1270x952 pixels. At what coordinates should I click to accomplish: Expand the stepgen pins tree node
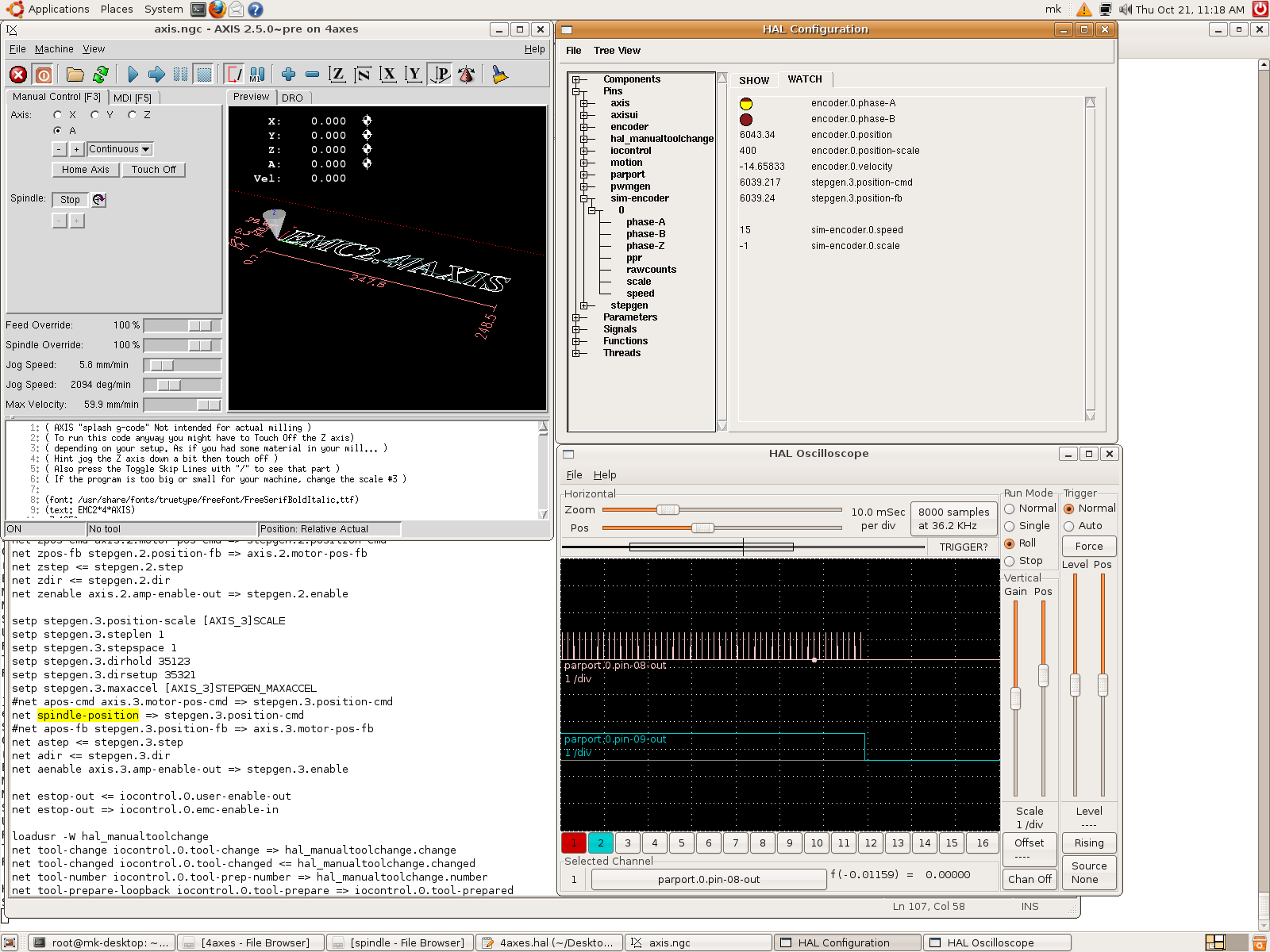pos(584,305)
